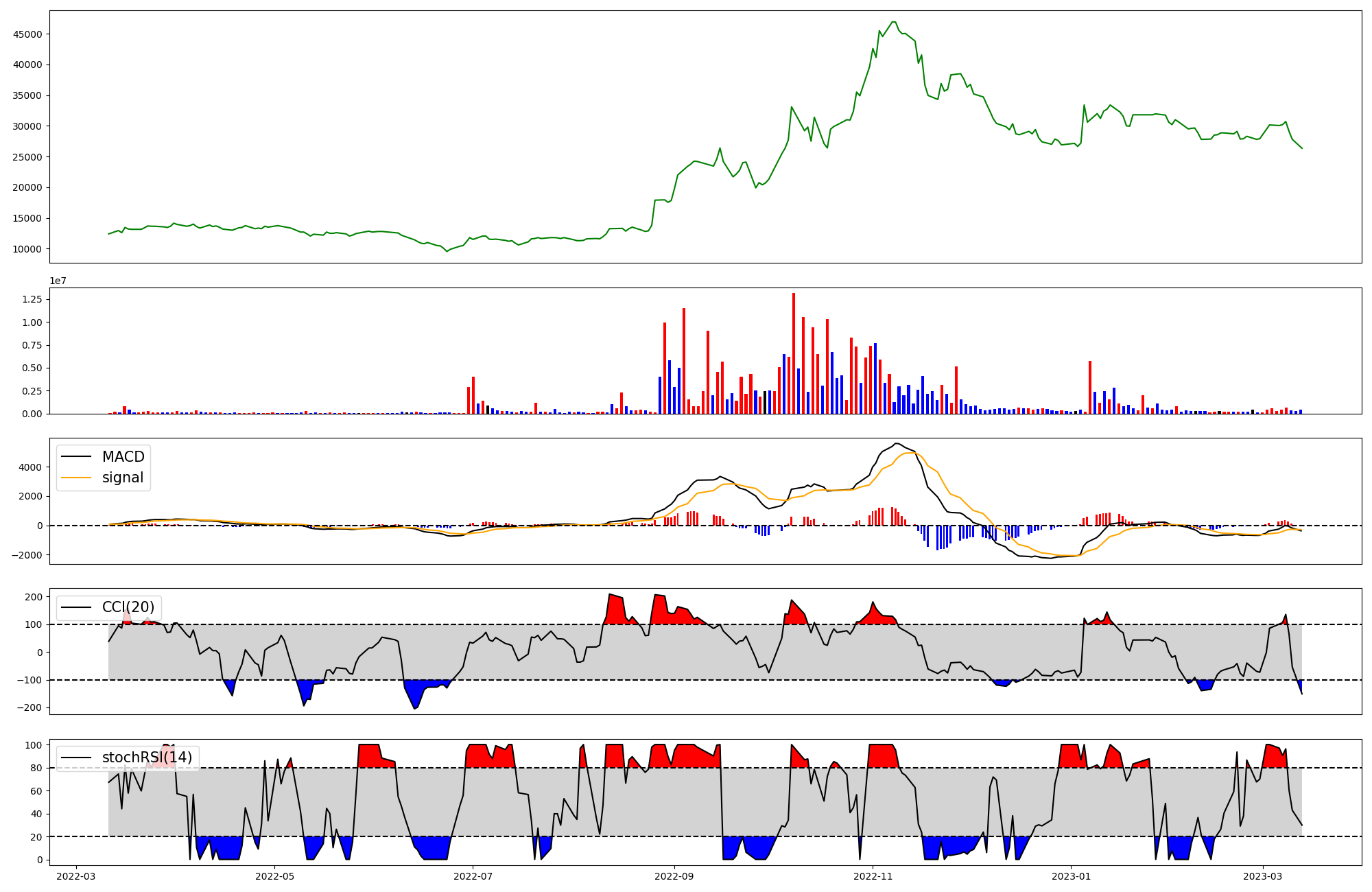Select the 2022-09 date tick label
This screenshot has width=1372, height=892.
coord(674,876)
